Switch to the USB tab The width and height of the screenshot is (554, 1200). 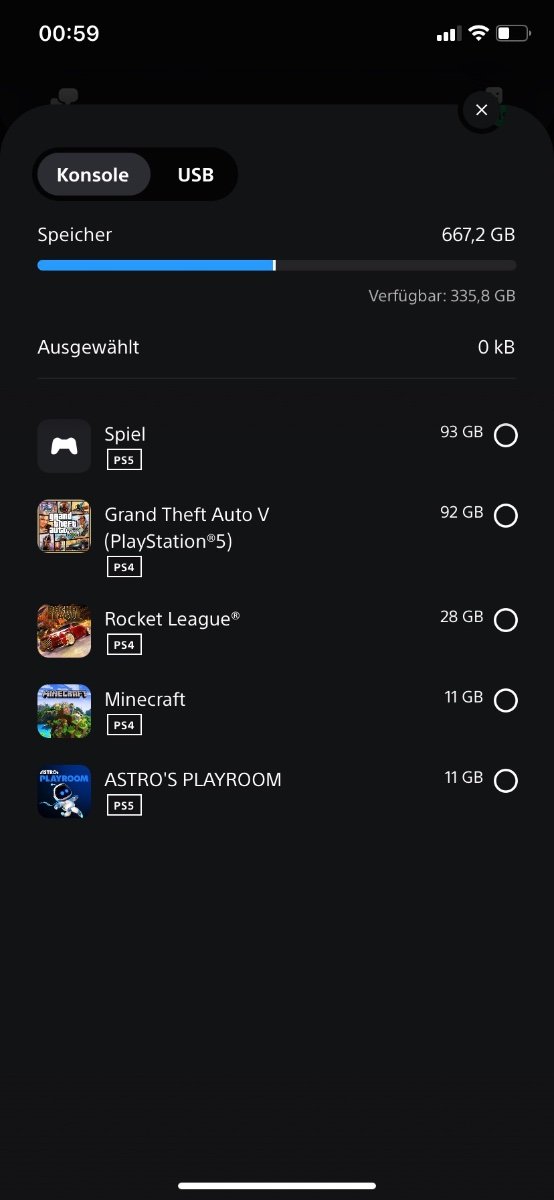click(195, 175)
